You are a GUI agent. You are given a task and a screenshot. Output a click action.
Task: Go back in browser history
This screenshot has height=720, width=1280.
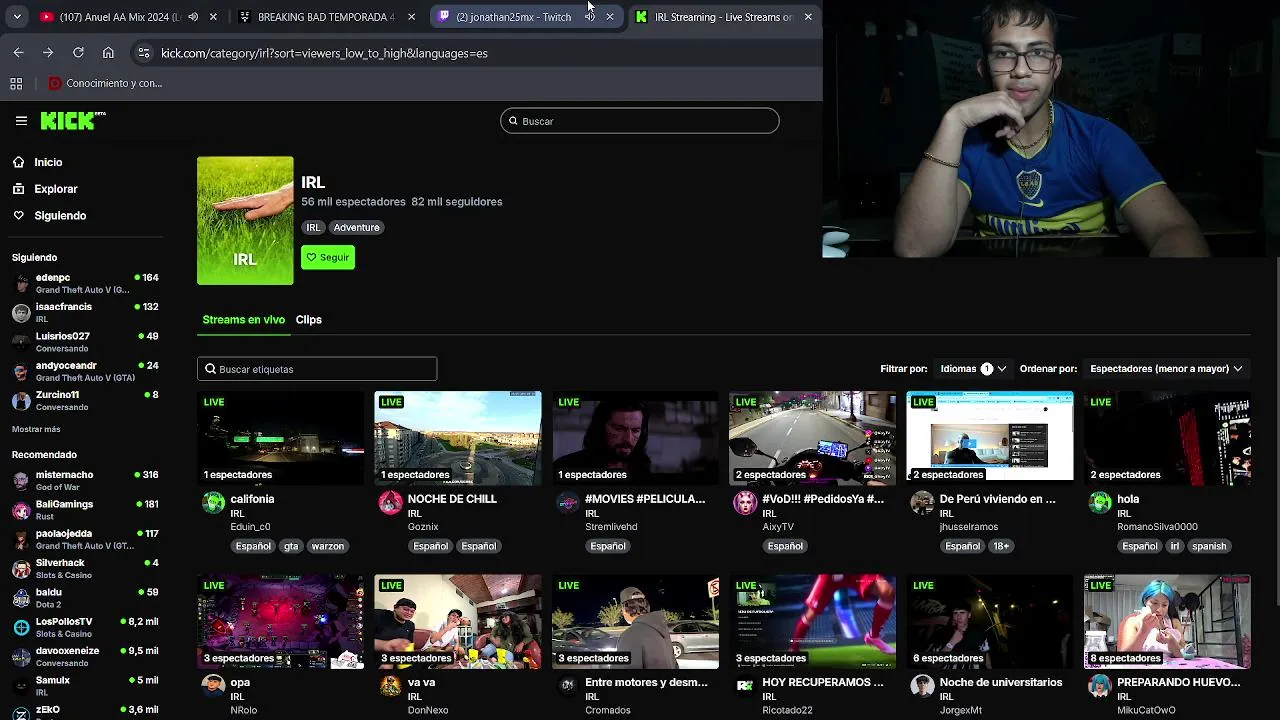[18, 53]
